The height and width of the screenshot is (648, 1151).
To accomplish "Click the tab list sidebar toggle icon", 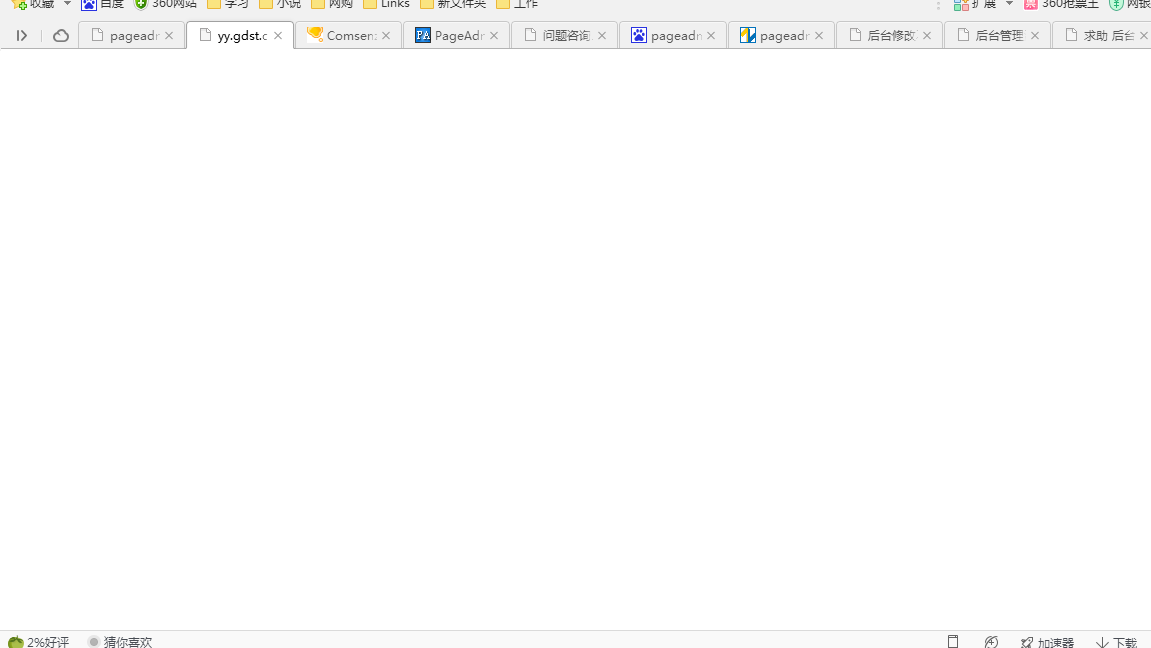I will 21,36.
